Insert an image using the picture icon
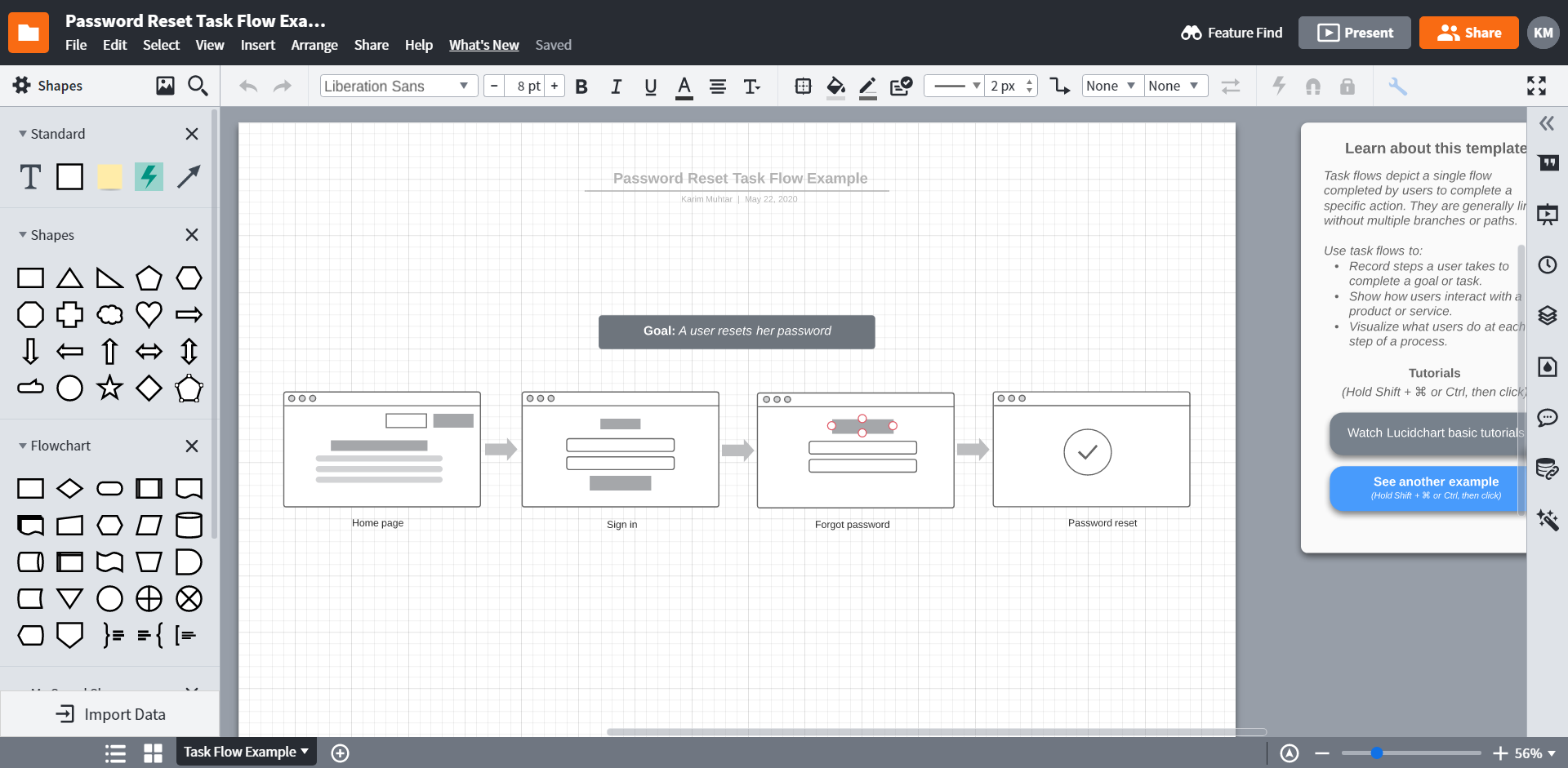Viewport: 1568px width, 768px height. pos(165,86)
